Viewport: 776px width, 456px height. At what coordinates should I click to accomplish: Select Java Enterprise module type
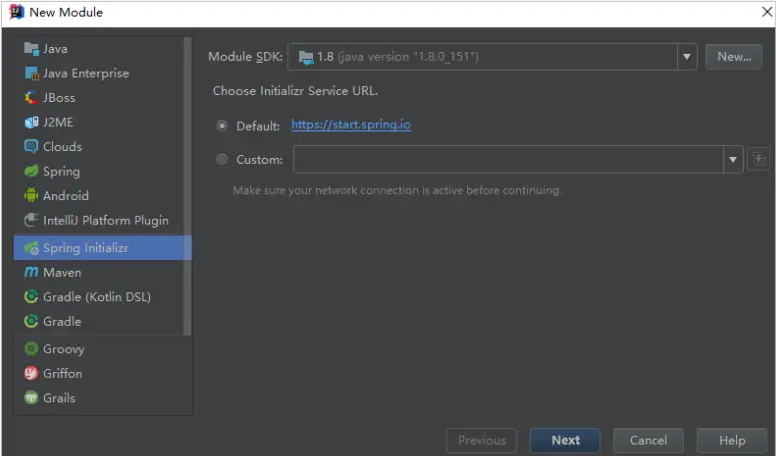pyautogui.click(x=98, y=73)
